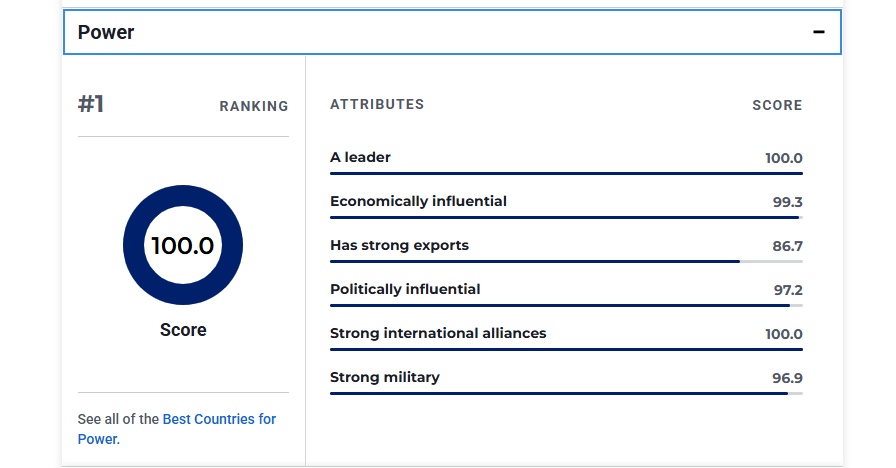Click the #1 ranking number
This screenshot has height=468, width=896.
click(91, 104)
